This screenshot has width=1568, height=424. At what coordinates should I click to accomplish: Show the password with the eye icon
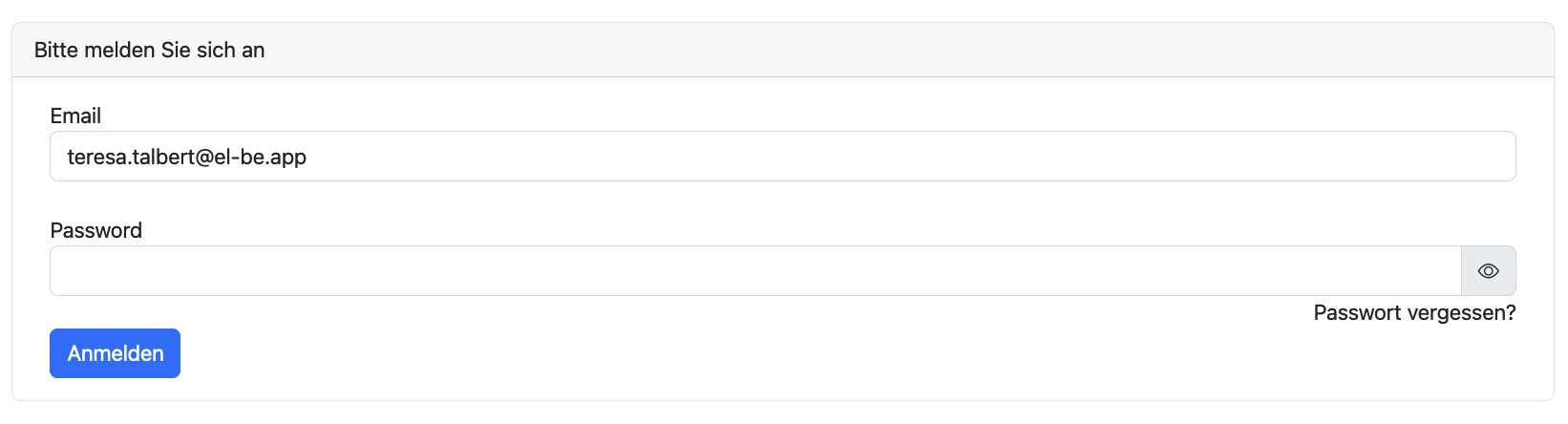tap(1488, 271)
